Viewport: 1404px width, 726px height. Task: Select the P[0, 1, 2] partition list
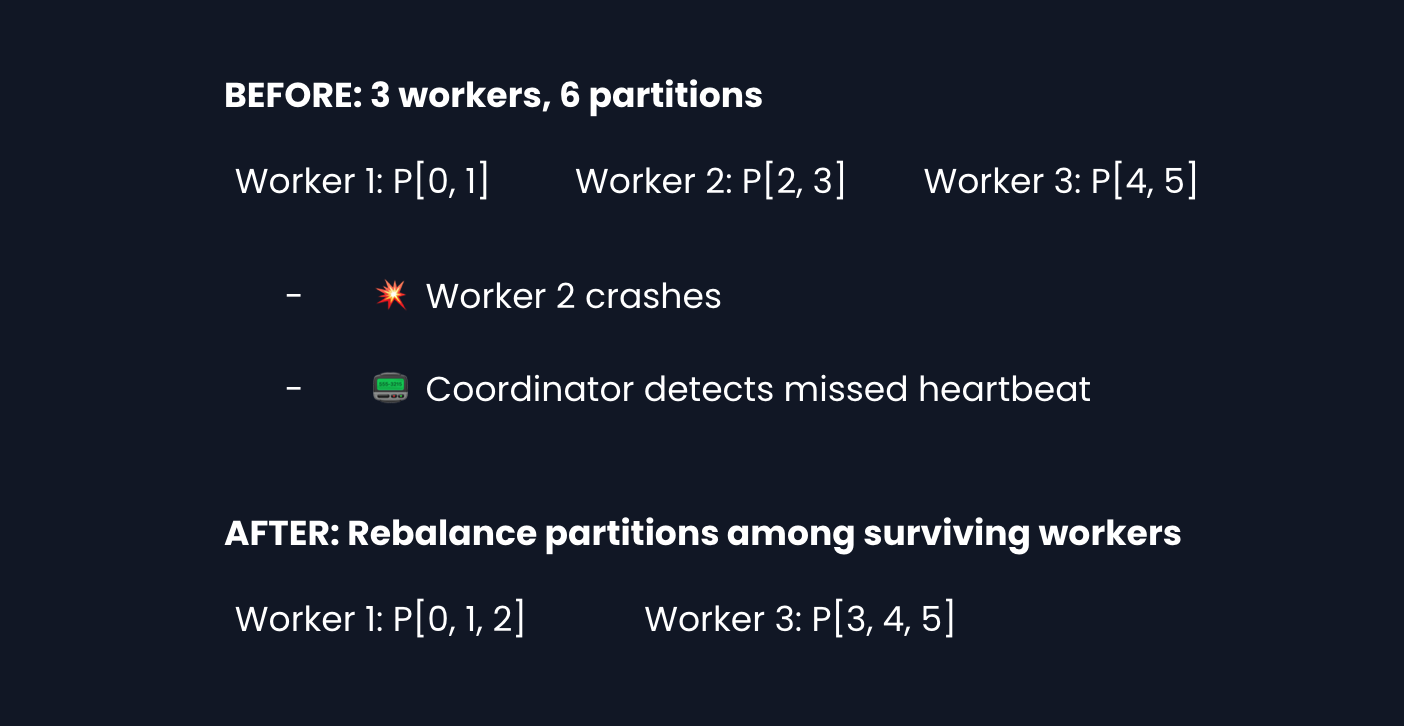(x=459, y=619)
